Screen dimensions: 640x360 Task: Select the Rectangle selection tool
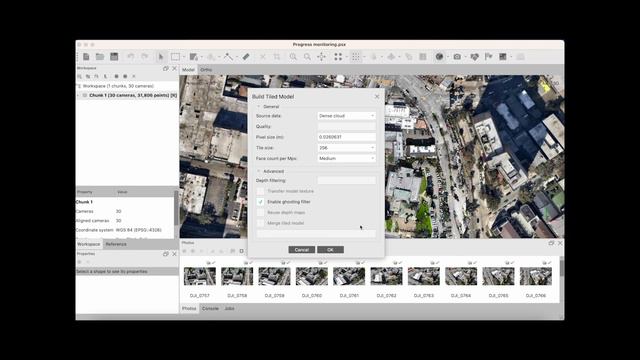click(175, 57)
